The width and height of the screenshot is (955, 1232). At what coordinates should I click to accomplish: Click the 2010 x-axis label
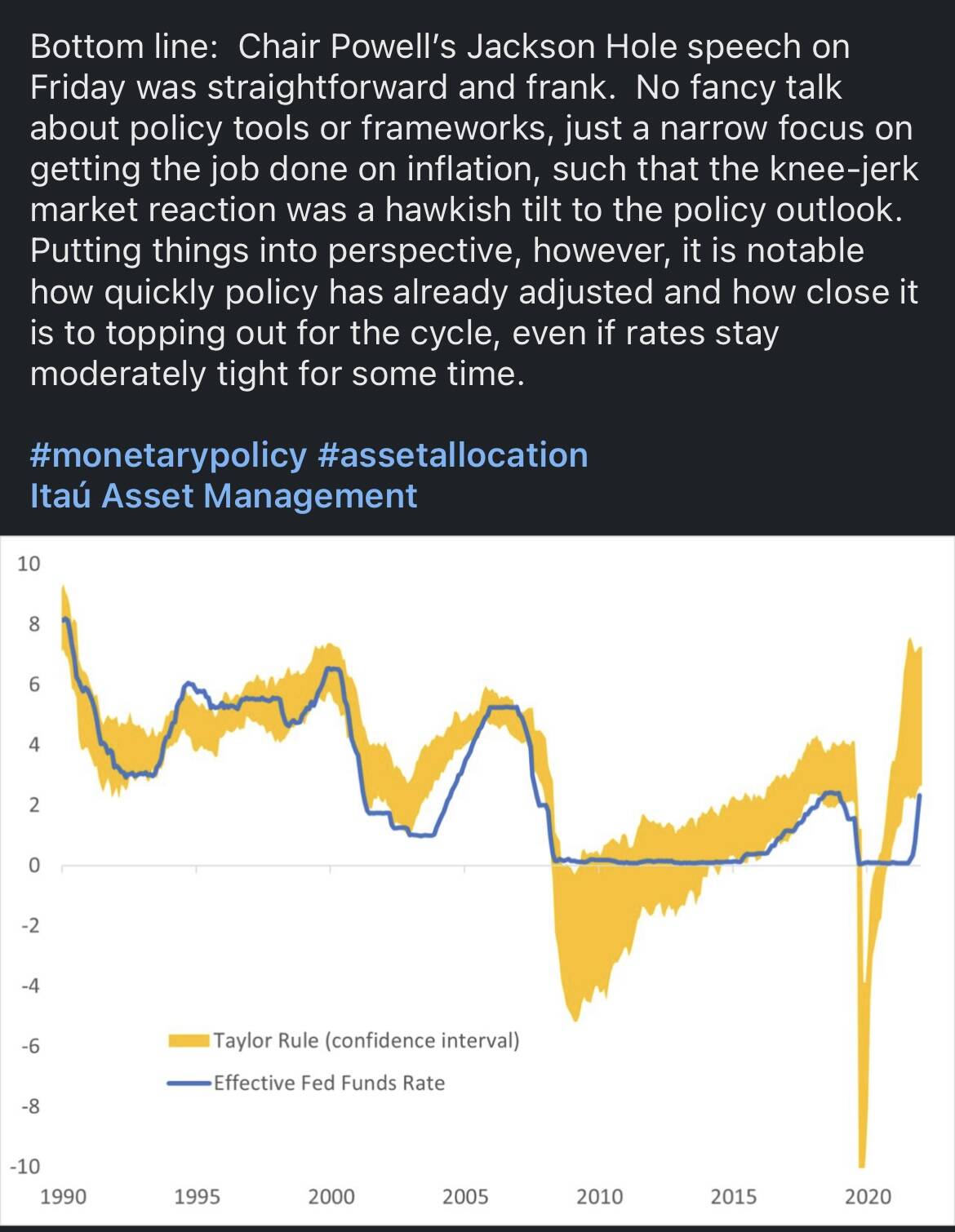(599, 1197)
